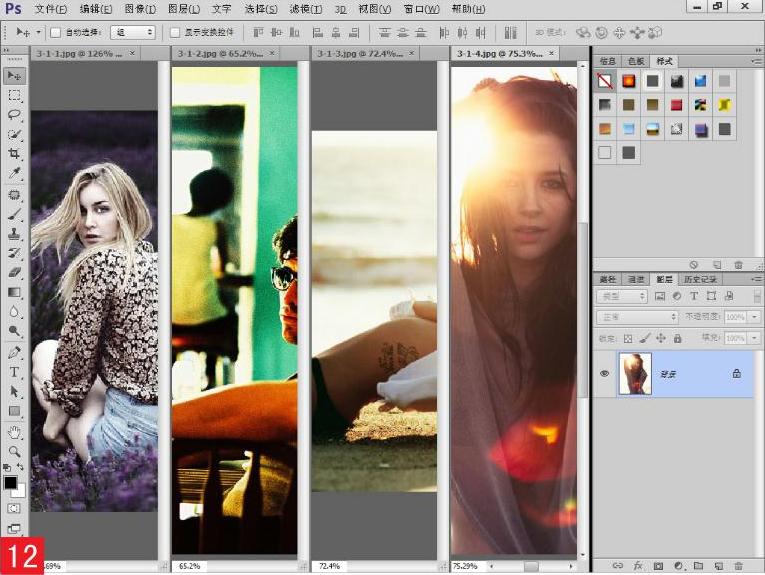765x575 pixels.
Task: Select the Zoom tool in the toolbox
Action: pos(14,452)
